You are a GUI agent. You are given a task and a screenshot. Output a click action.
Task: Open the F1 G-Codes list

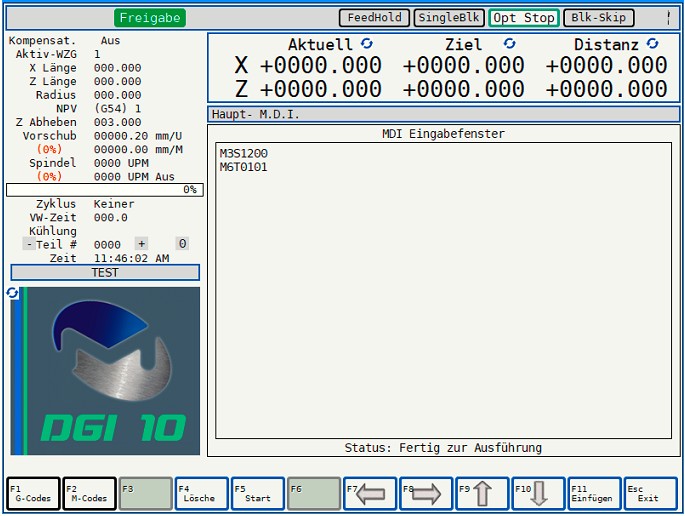pyautogui.click(x=33, y=494)
